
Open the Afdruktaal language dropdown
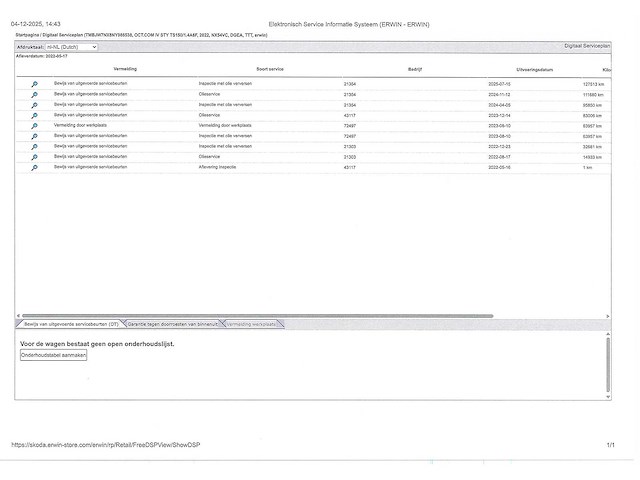(73, 47)
